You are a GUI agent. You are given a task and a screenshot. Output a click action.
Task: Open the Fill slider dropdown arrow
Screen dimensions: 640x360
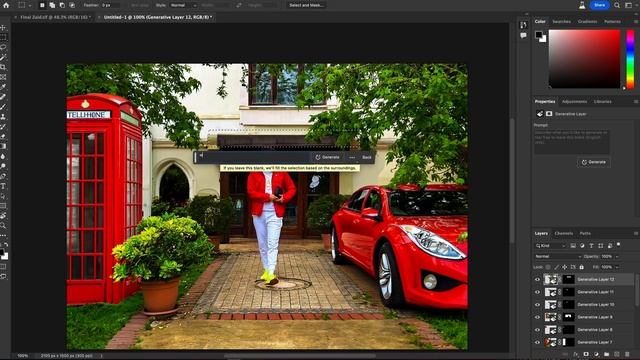pyautogui.click(x=617, y=267)
